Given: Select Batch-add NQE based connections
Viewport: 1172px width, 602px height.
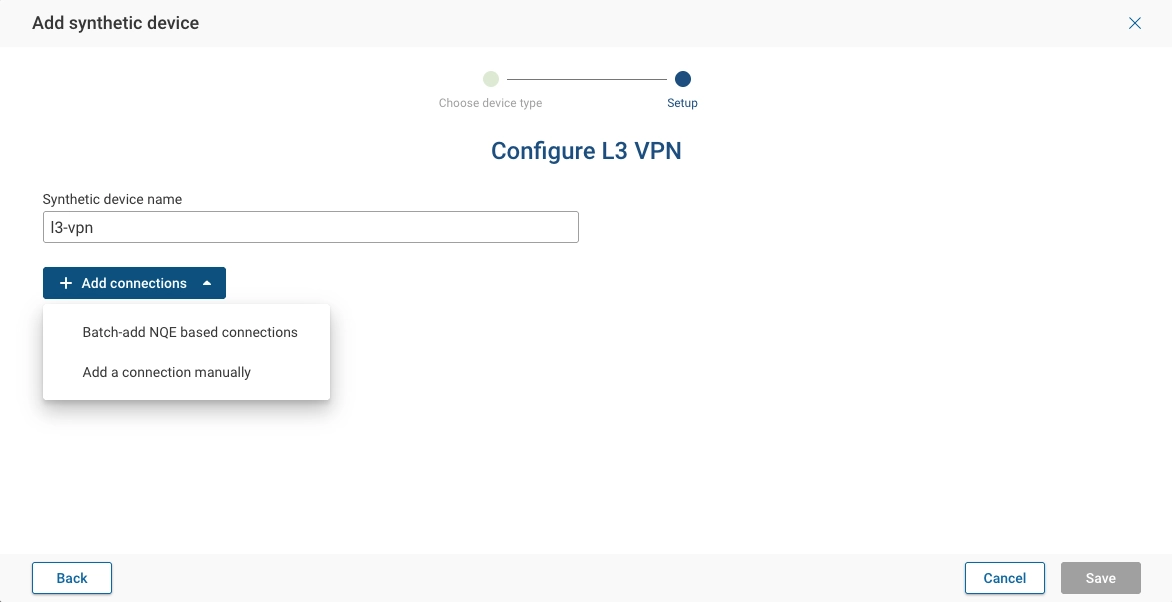Looking at the screenshot, I should coord(190,332).
